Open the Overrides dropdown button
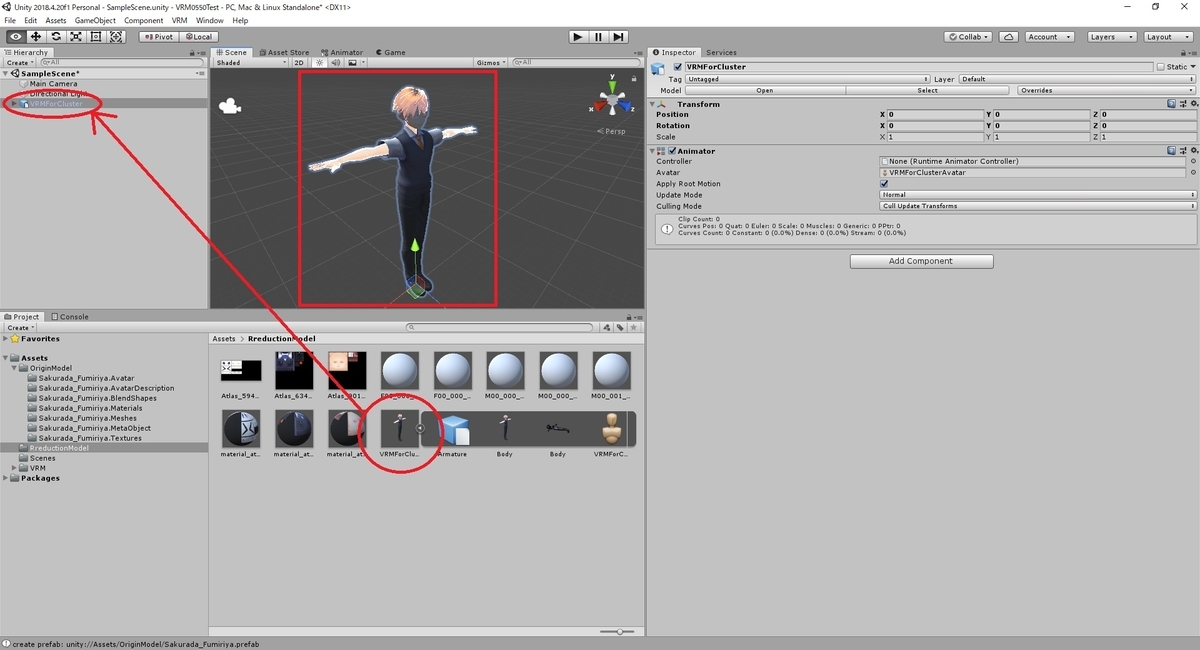 [x=1105, y=90]
